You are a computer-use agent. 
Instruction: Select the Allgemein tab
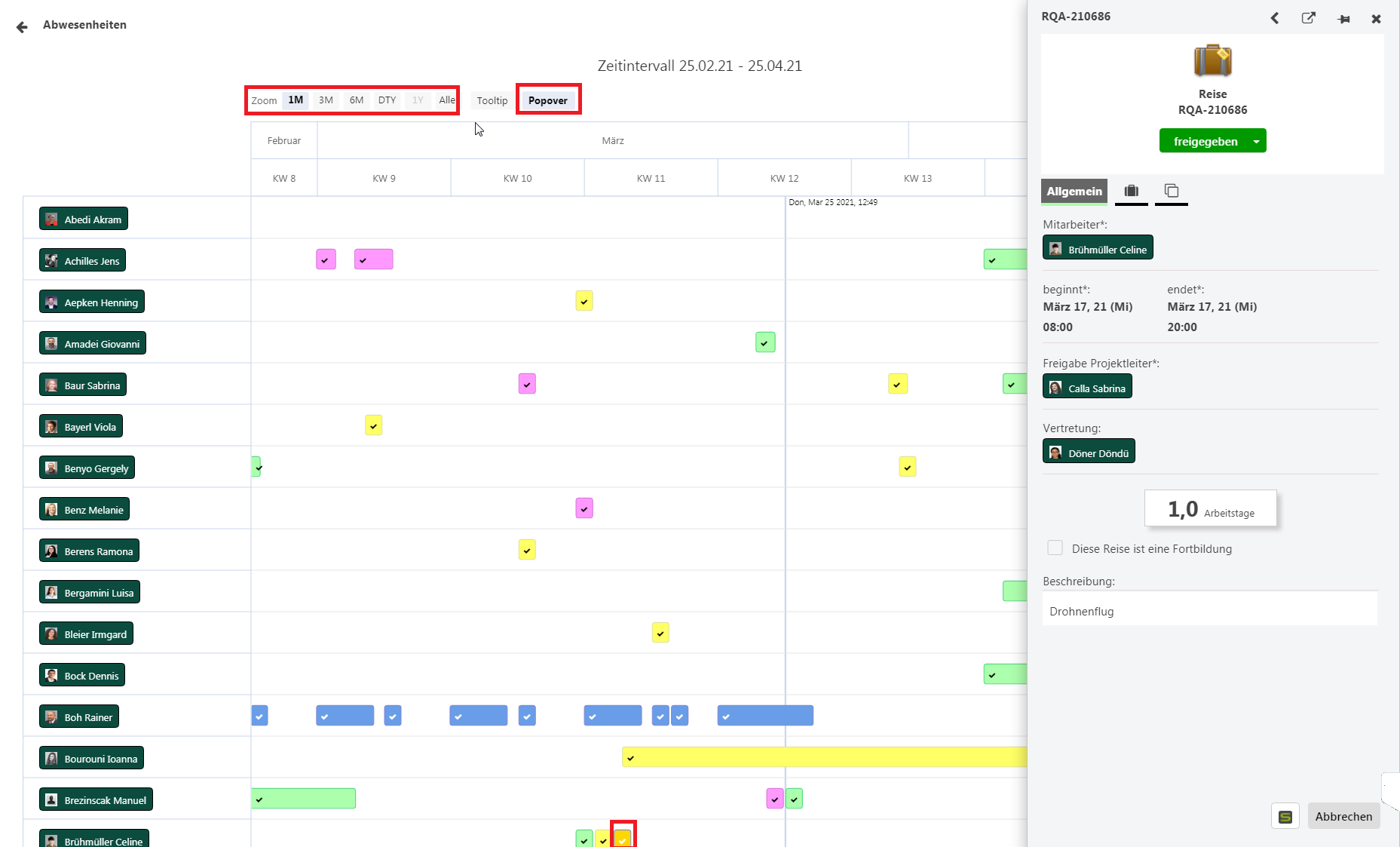[1074, 192]
